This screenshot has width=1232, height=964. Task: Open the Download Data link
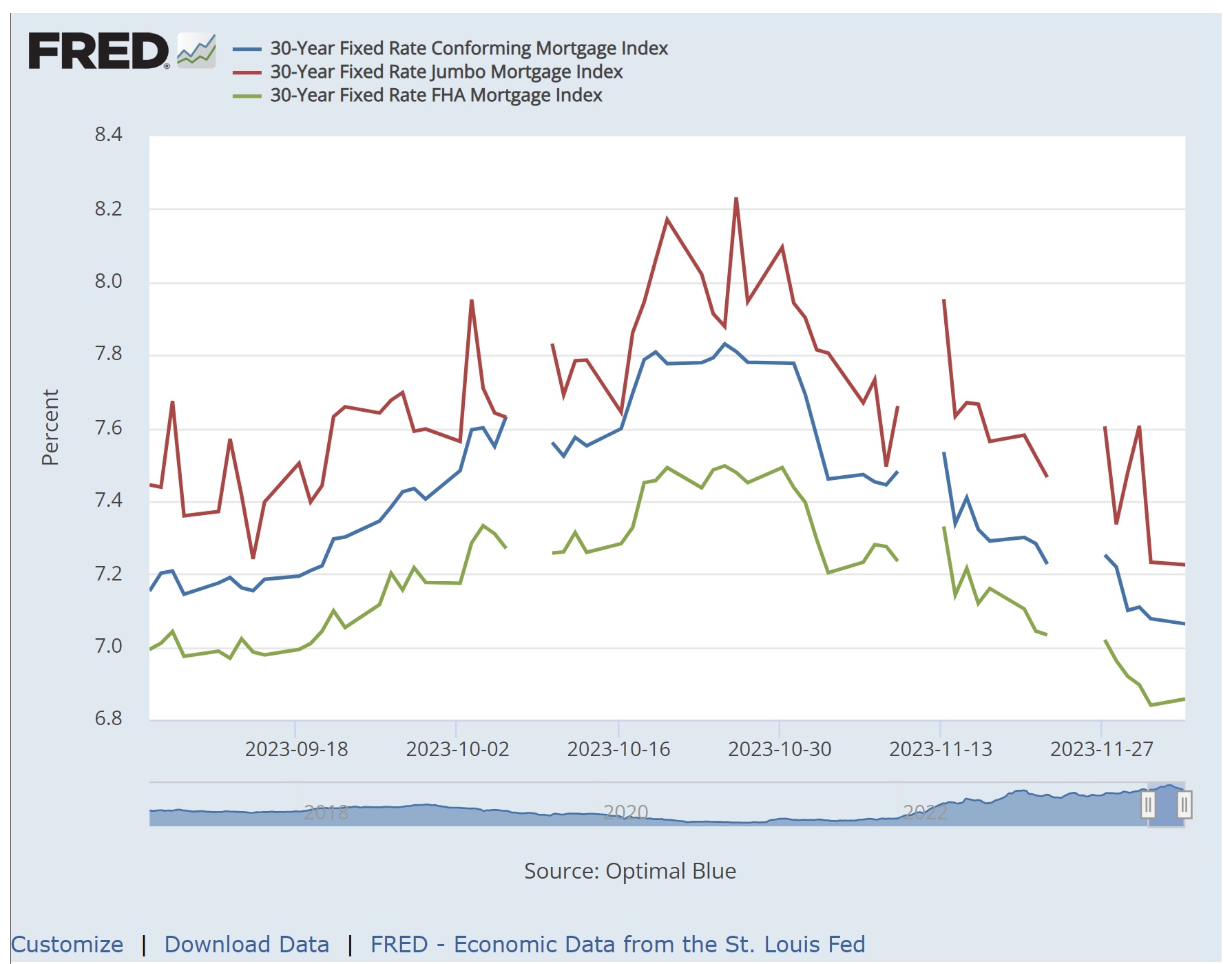pos(247,944)
